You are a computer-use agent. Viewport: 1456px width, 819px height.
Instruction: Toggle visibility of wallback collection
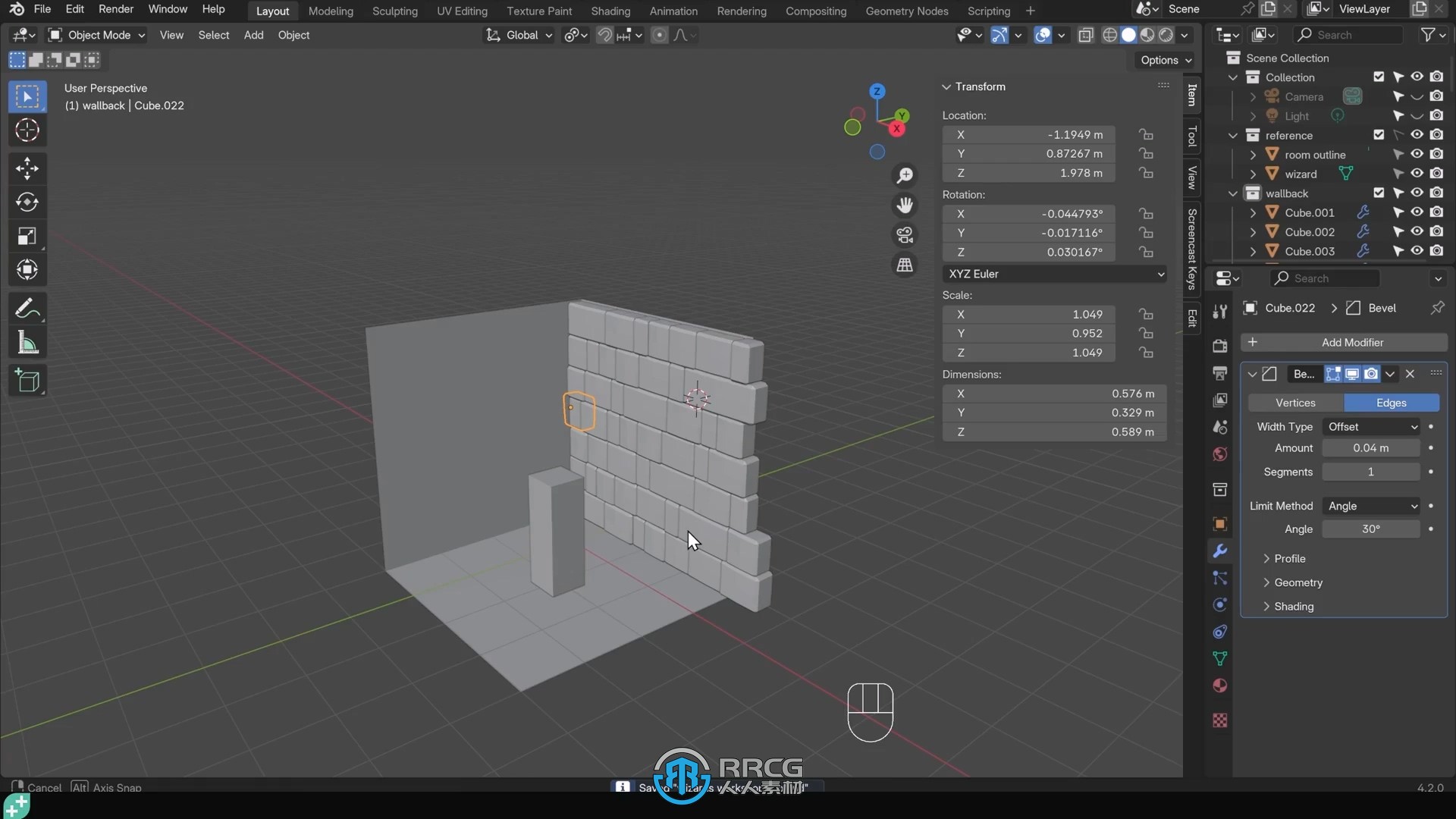[1417, 193]
